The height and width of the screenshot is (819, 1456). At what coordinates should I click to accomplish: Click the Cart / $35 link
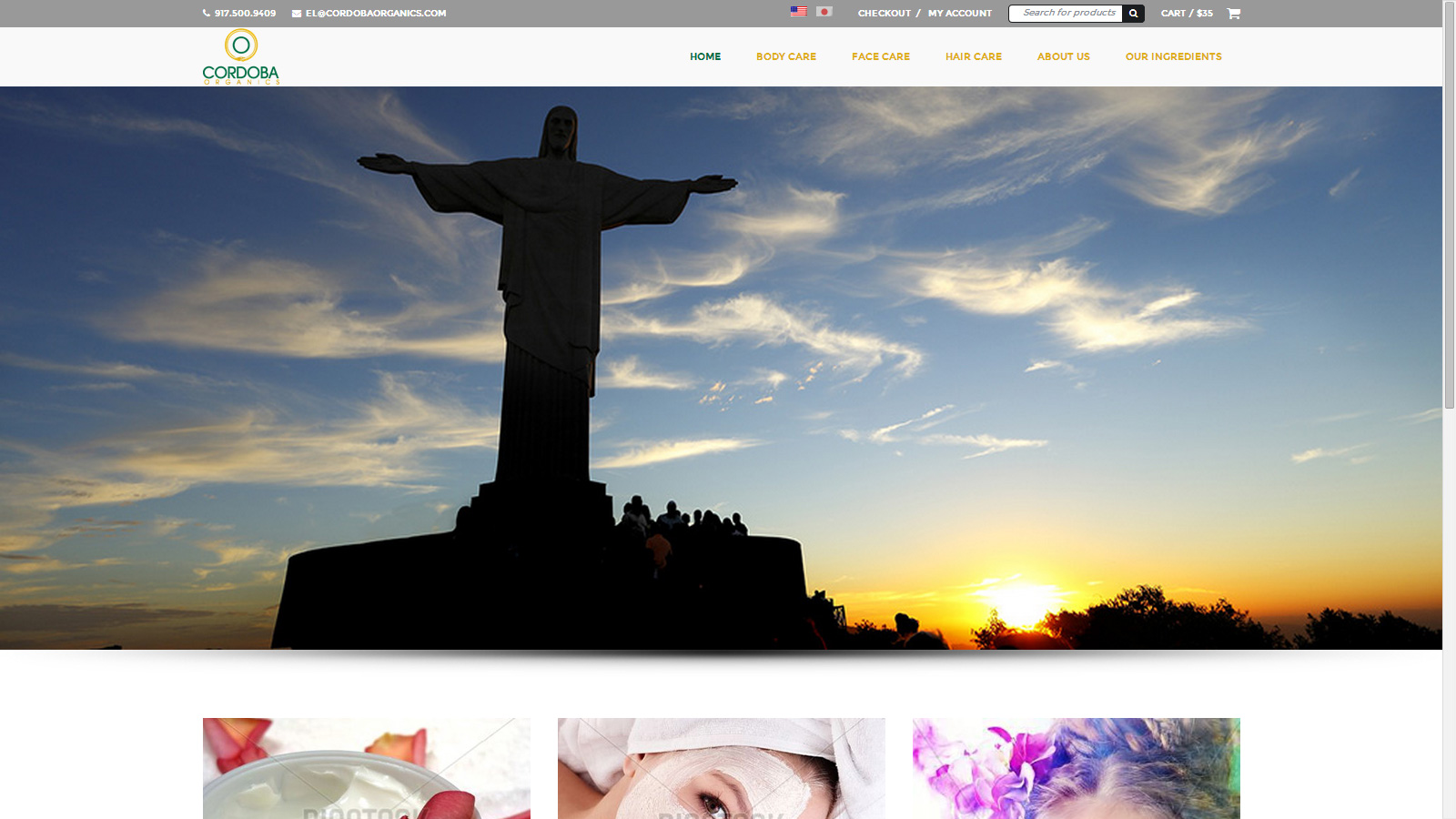pos(1187,14)
